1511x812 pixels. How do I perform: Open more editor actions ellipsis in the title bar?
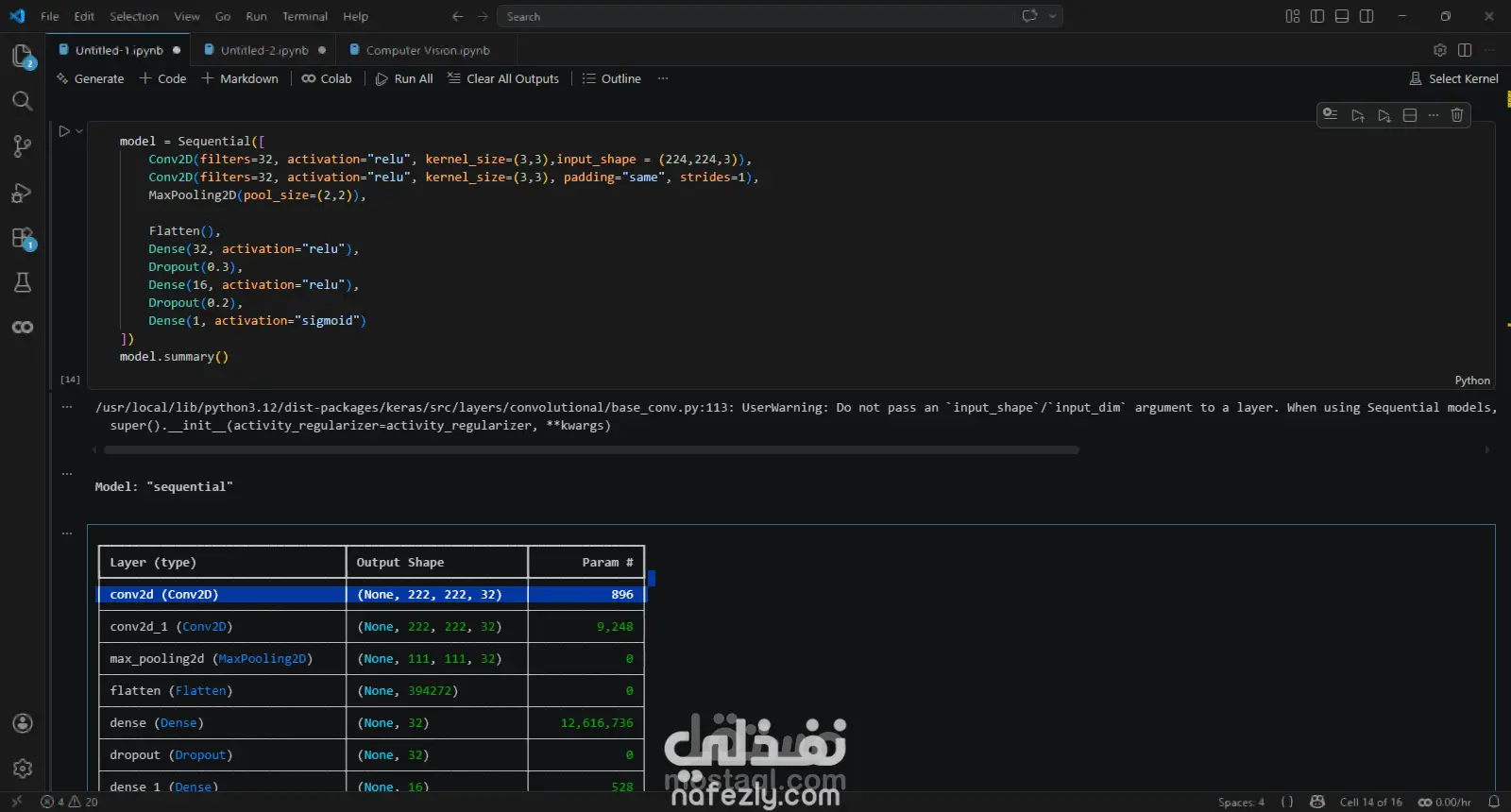[1489, 50]
